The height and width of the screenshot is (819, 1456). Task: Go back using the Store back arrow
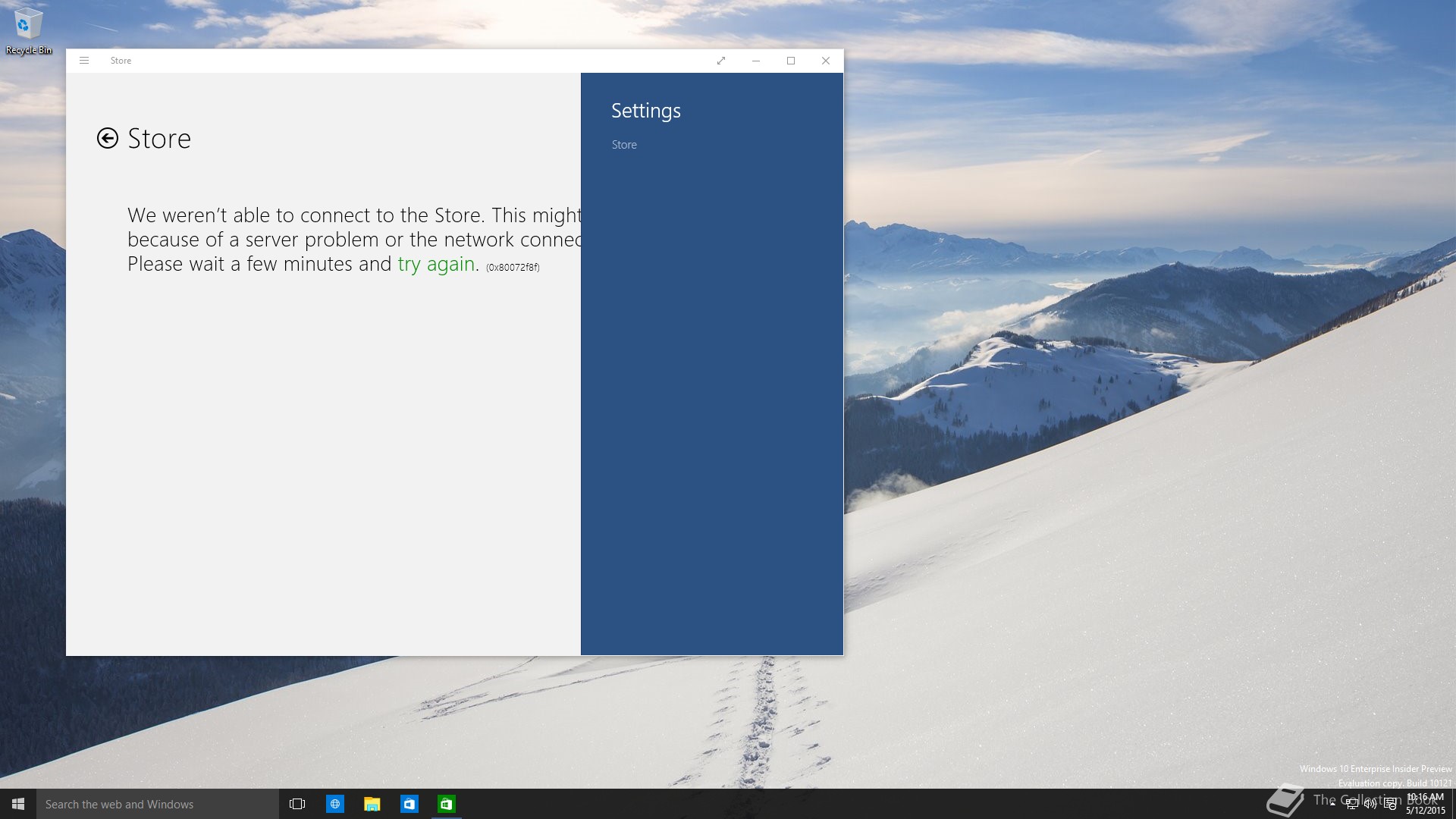pyautogui.click(x=108, y=138)
